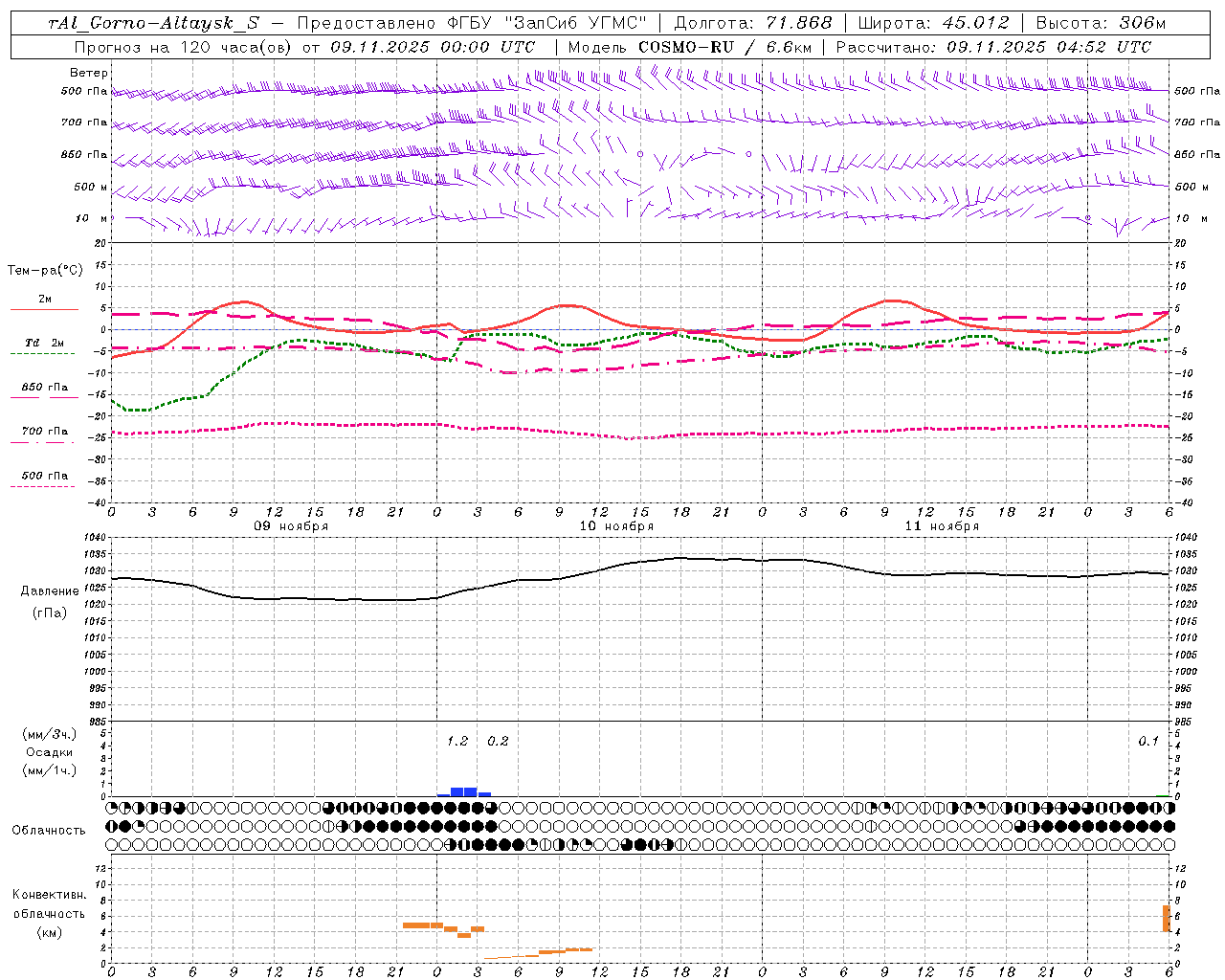The height and width of the screenshot is (980, 1225).
Task: Click the 11 ноября date label
Action: pyautogui.click(x=942, y=526)
